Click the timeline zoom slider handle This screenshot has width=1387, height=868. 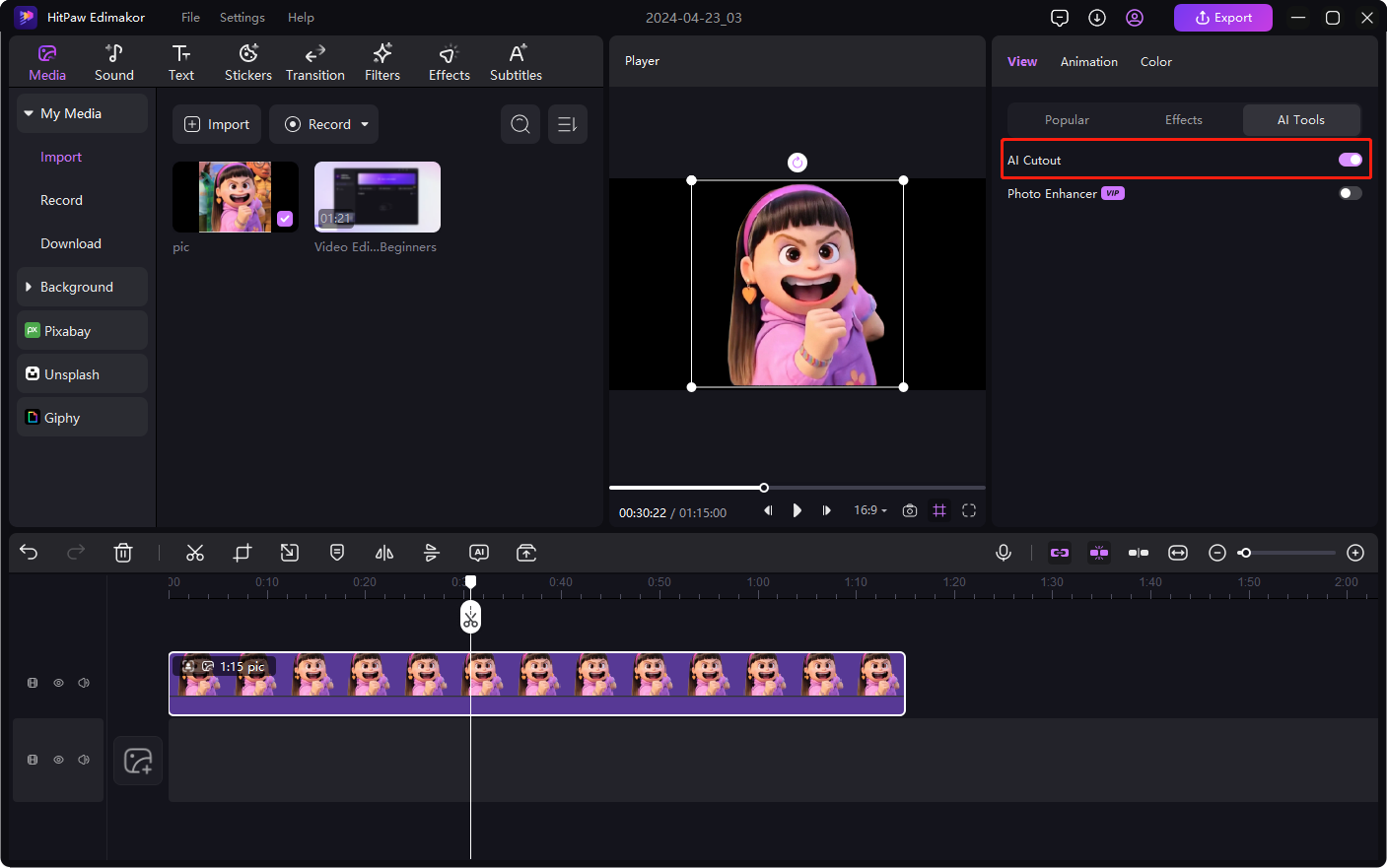1245,553
